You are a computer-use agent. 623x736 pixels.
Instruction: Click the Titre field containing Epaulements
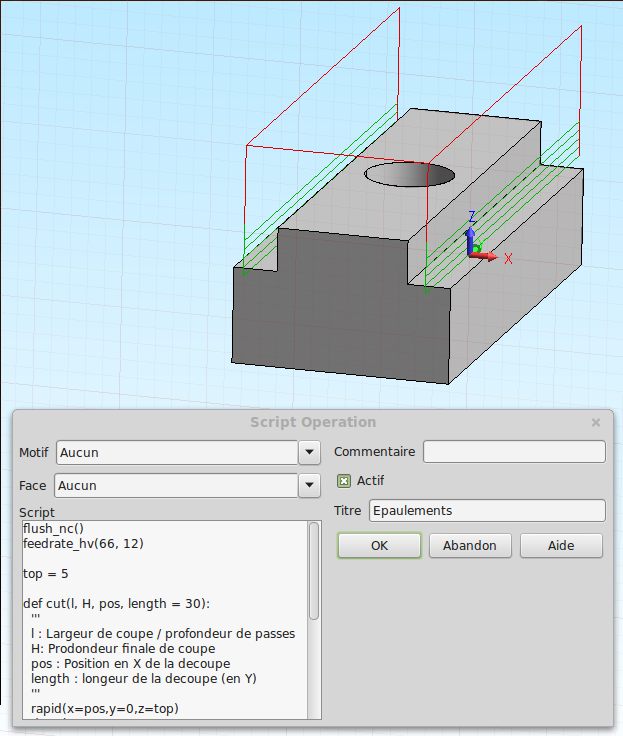(x=487, y=511)
